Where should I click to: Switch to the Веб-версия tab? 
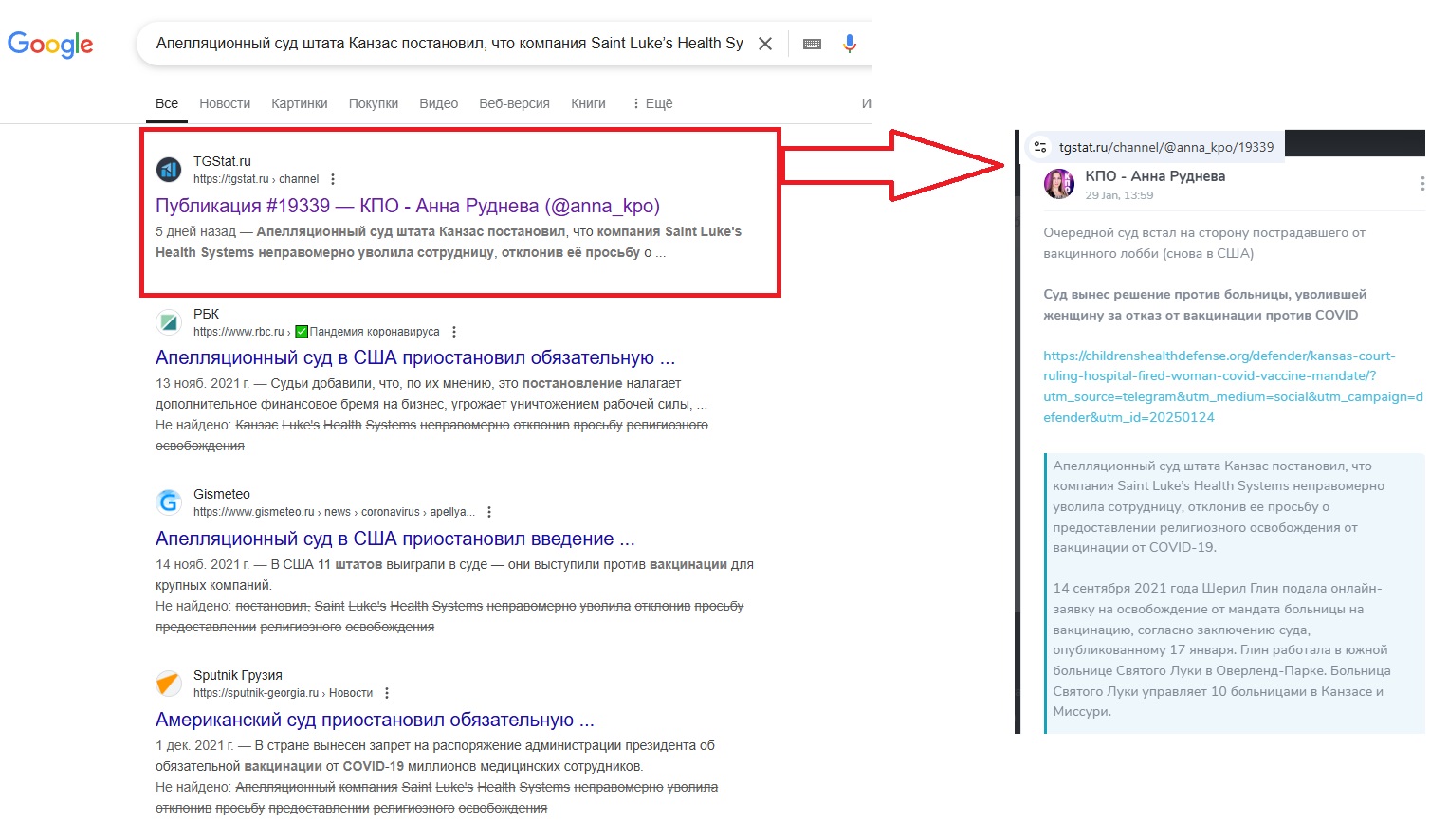coord(515,103)
